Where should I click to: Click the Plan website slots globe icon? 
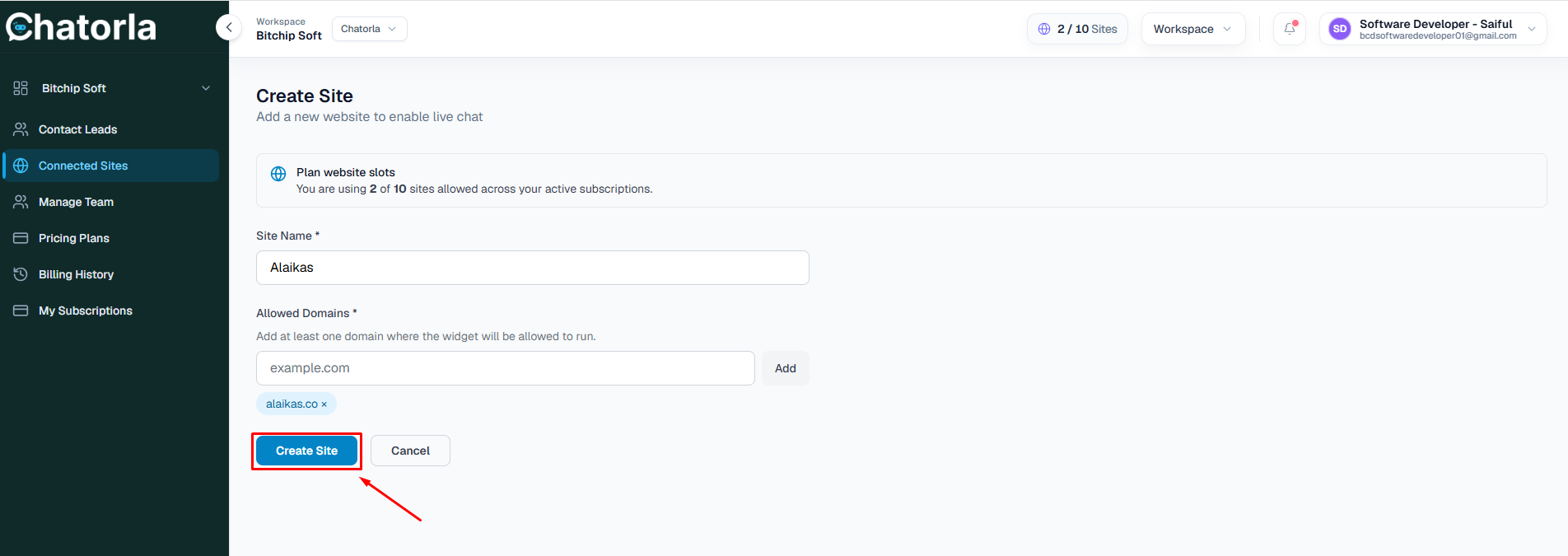coord(278,174)
